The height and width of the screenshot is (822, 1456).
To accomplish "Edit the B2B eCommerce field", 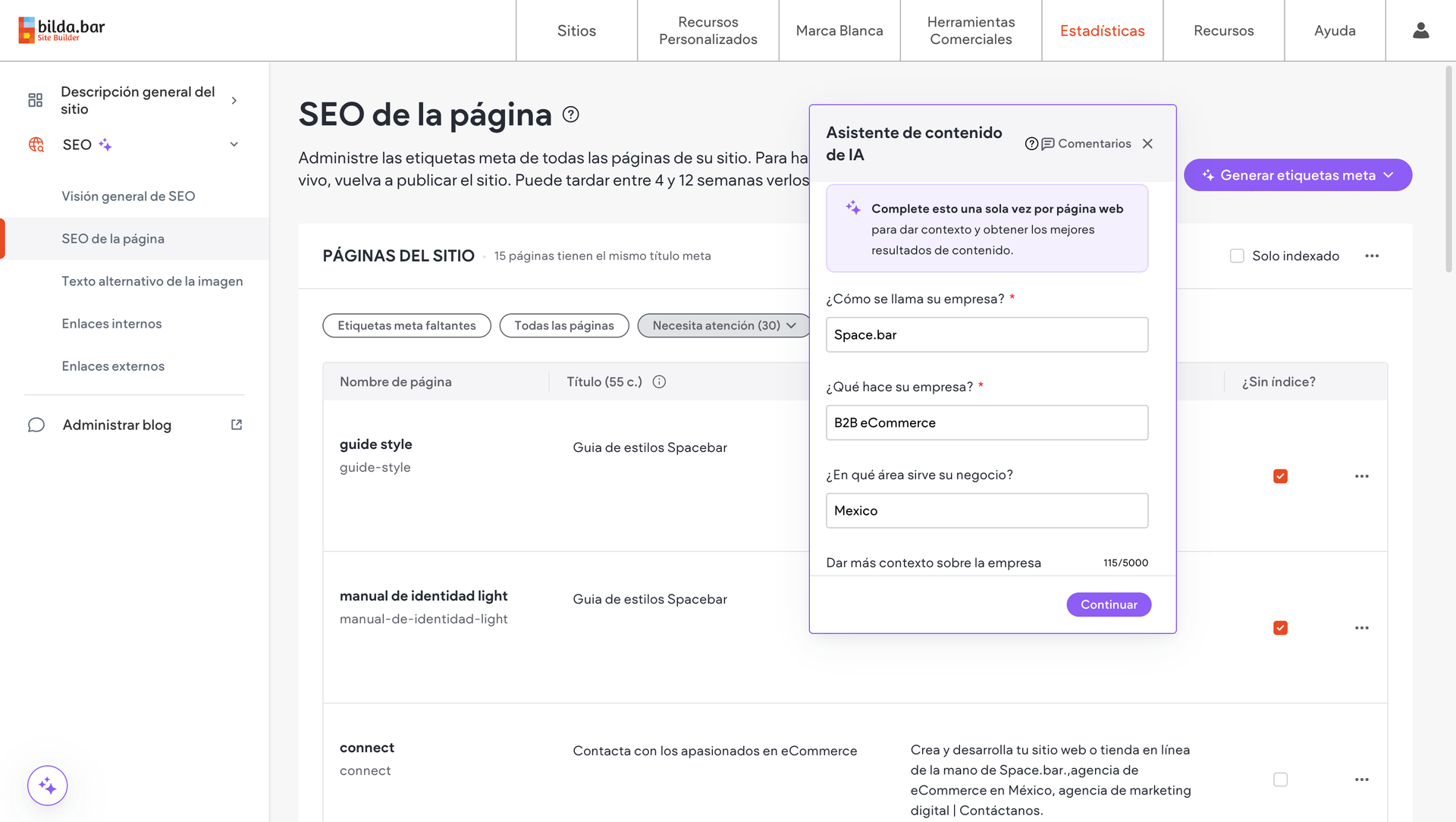I will (x=987, y=422).
